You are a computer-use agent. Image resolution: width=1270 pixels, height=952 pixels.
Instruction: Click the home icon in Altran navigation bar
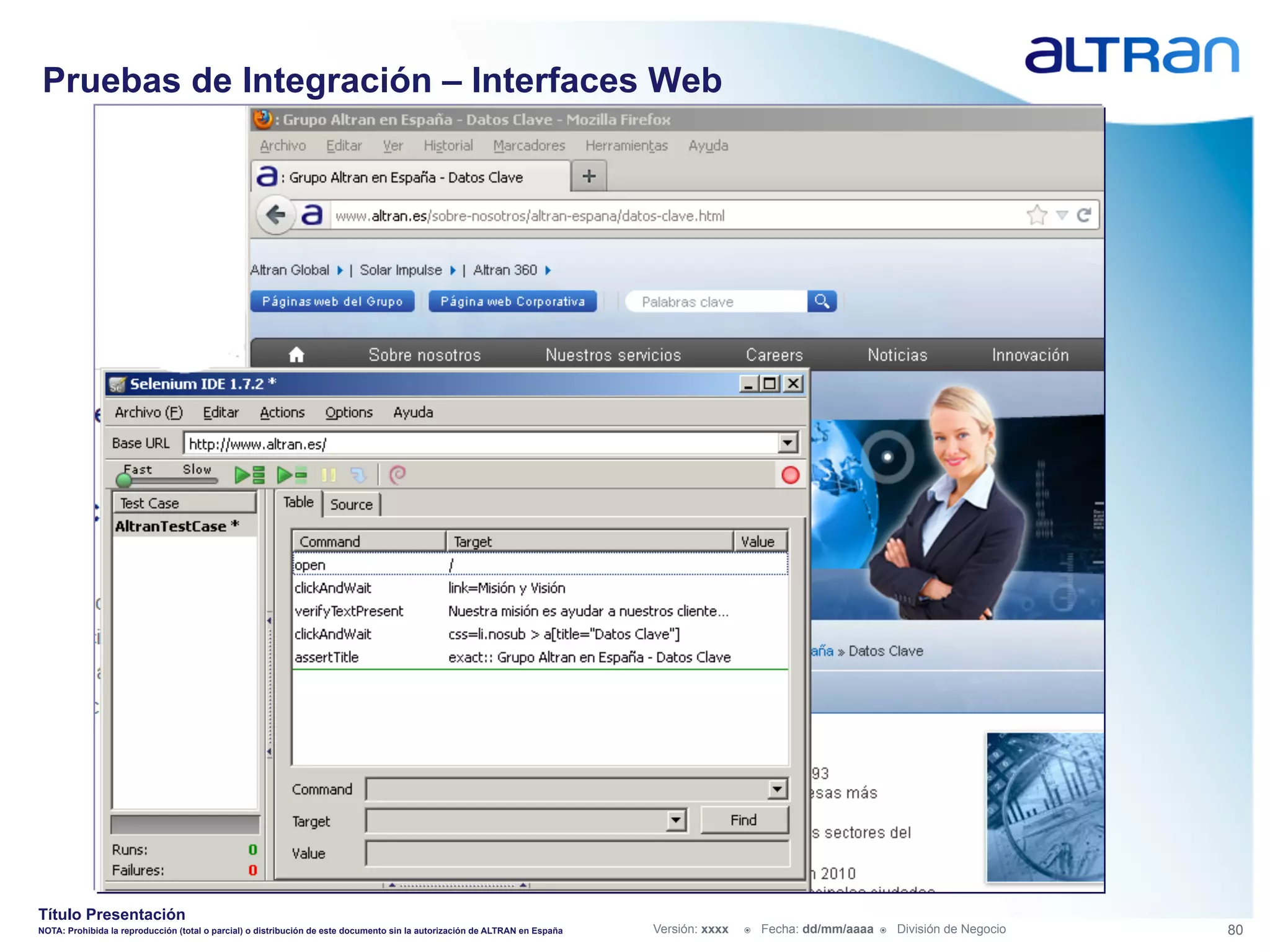[x=296, y=355]
